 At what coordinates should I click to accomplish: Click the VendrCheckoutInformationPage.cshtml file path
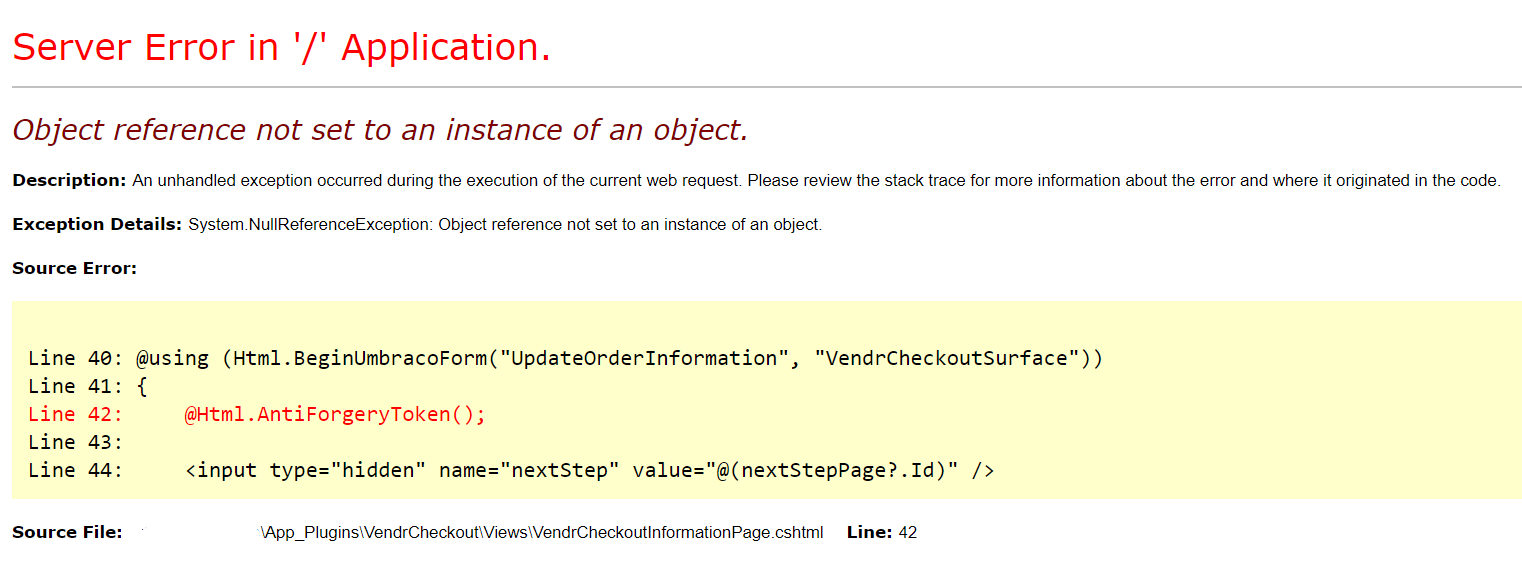[542, 533]
